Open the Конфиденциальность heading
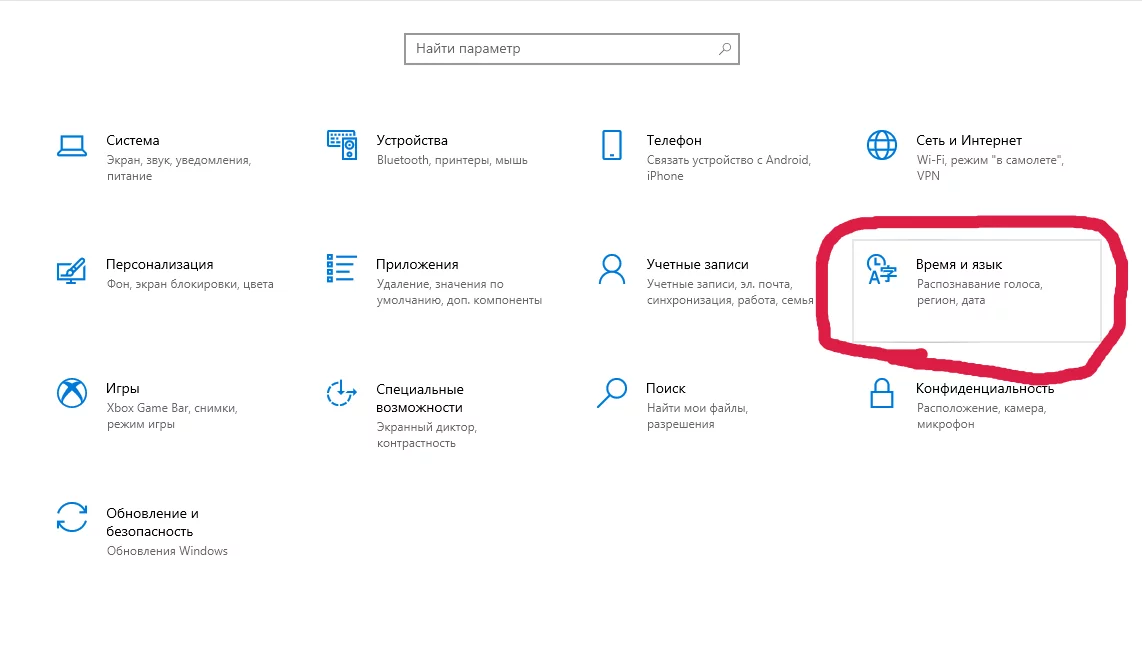Viewport: 1142px width, 653px height. click(985, 389)
